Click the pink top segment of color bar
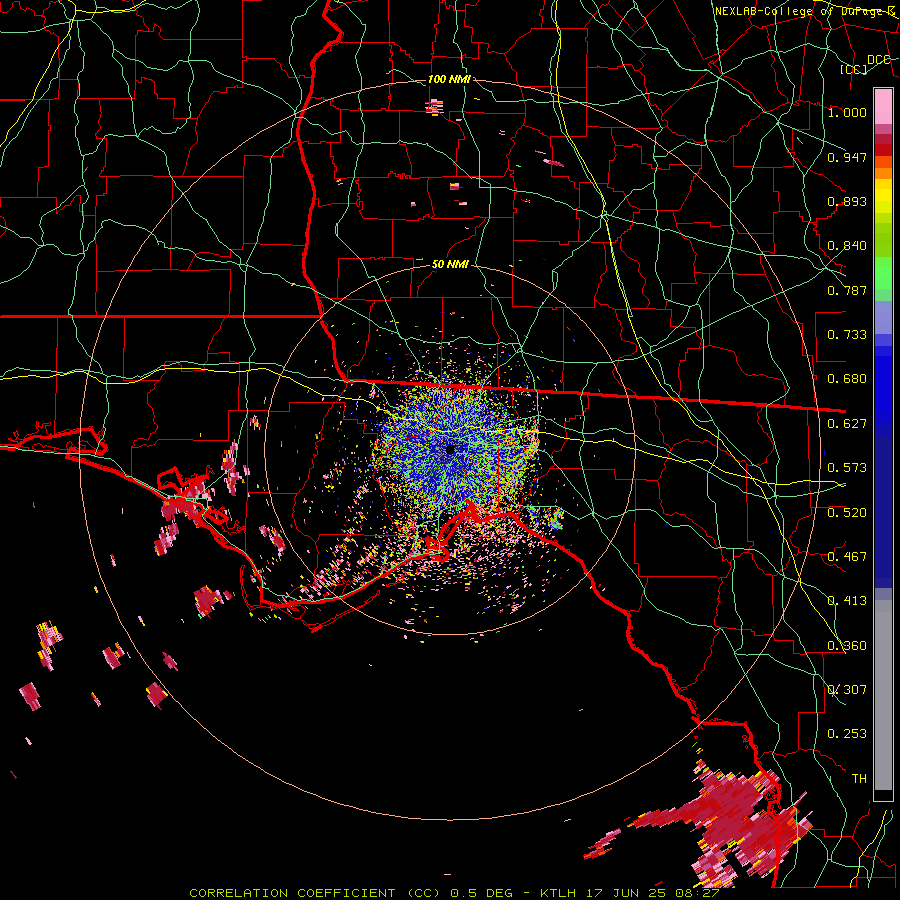This screenshot has height=900, width=900. pos(883,106)
